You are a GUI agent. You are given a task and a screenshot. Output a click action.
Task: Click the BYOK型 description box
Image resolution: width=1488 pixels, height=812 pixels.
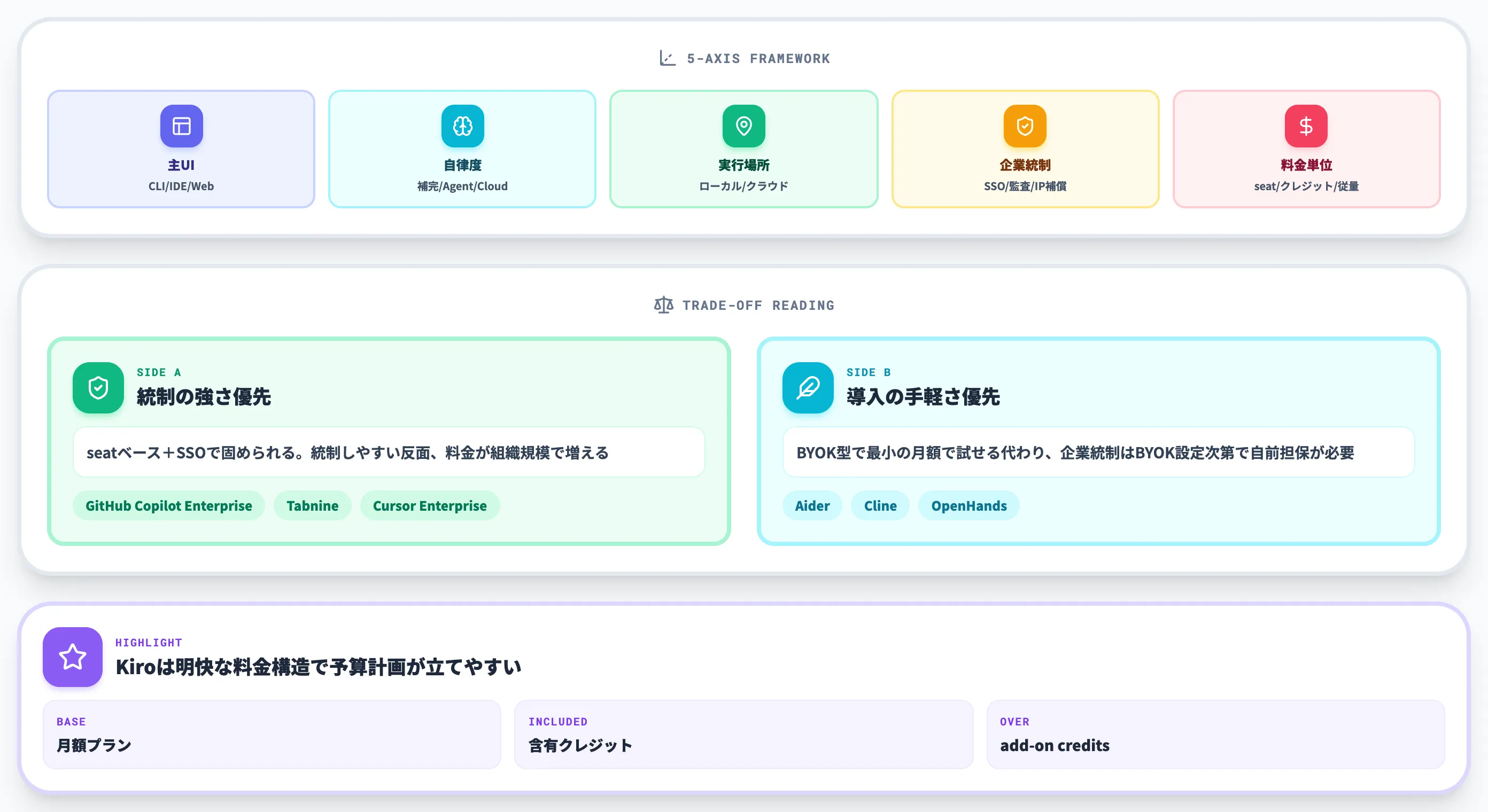1099,452
